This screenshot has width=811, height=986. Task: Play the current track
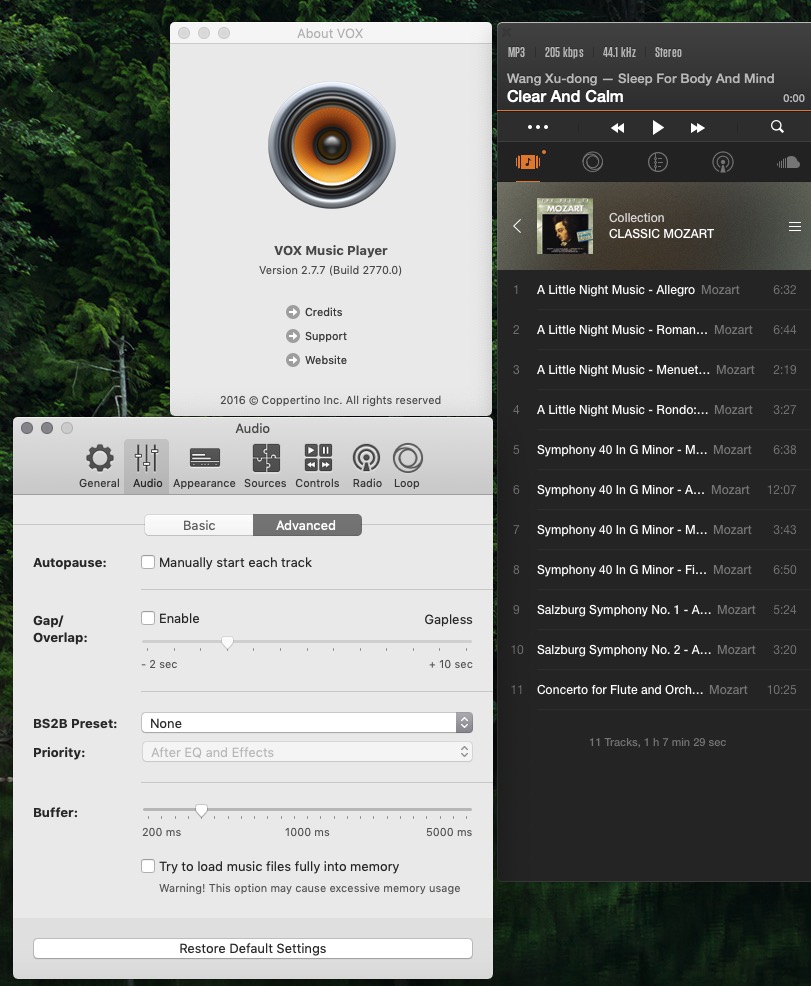coord(658,128)
